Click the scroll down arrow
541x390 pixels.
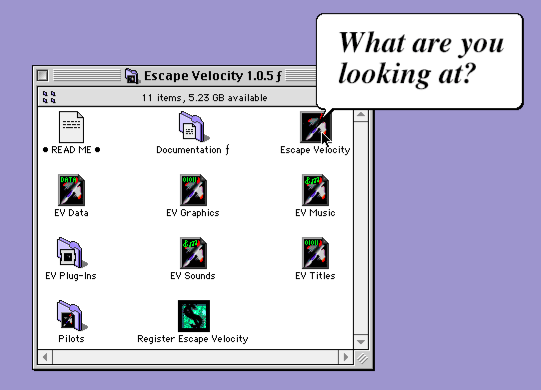pos(361,342)
